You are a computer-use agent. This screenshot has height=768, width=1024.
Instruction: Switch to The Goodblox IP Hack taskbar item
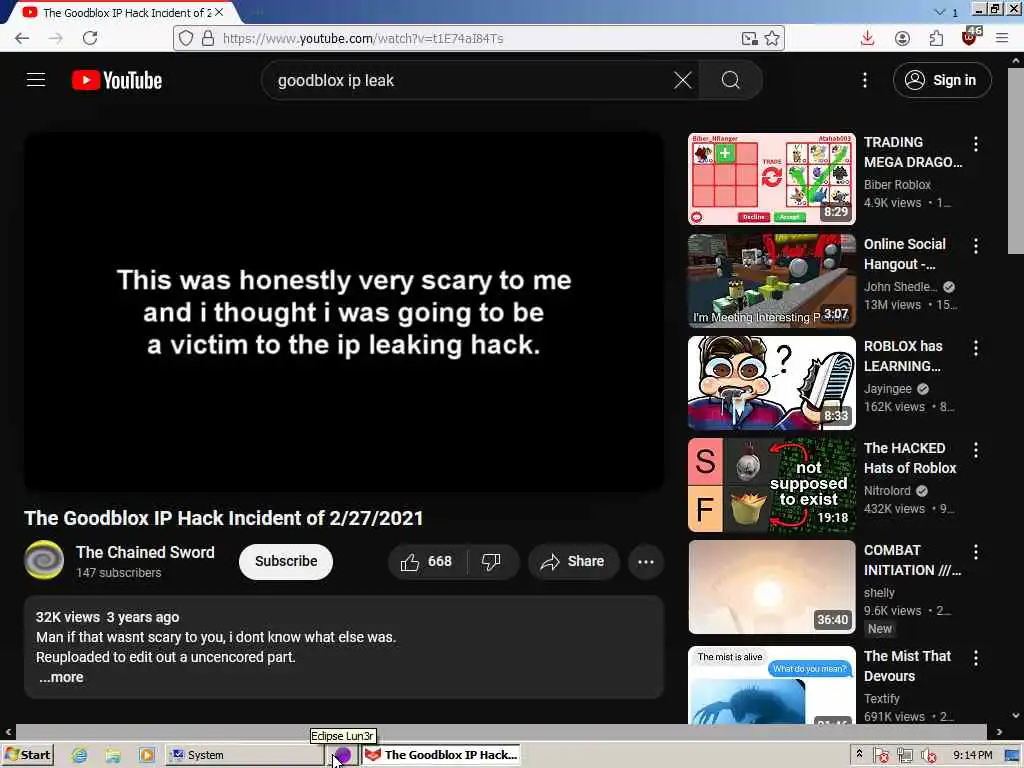(441, 755)
